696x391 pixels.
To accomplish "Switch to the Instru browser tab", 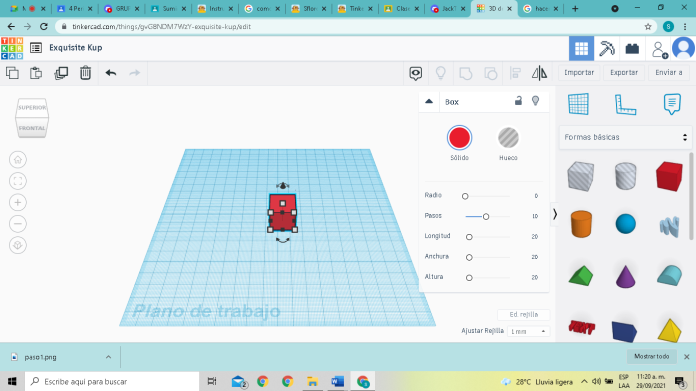I will tap(215, 8).
